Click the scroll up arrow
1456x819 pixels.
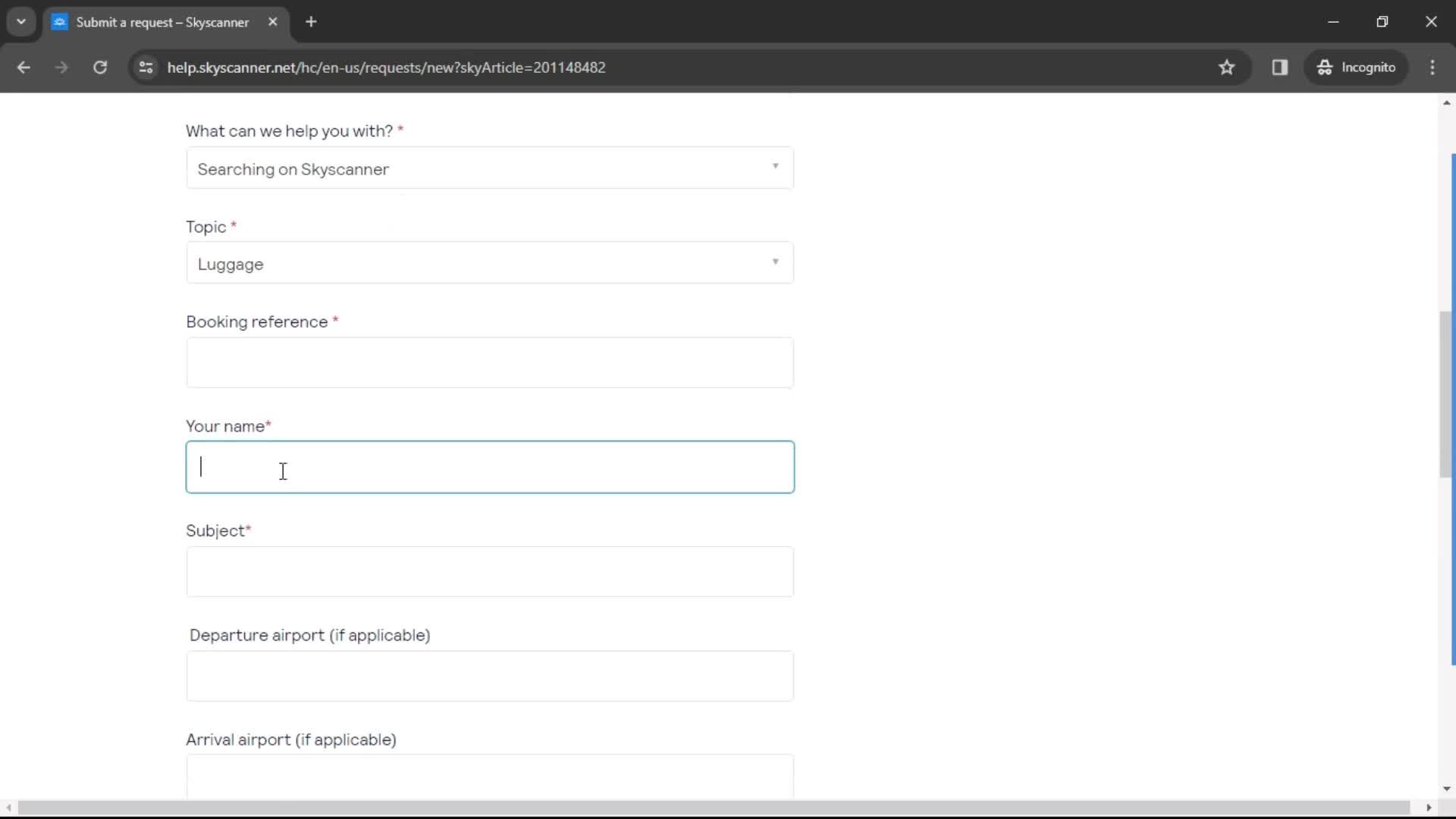1446,102
